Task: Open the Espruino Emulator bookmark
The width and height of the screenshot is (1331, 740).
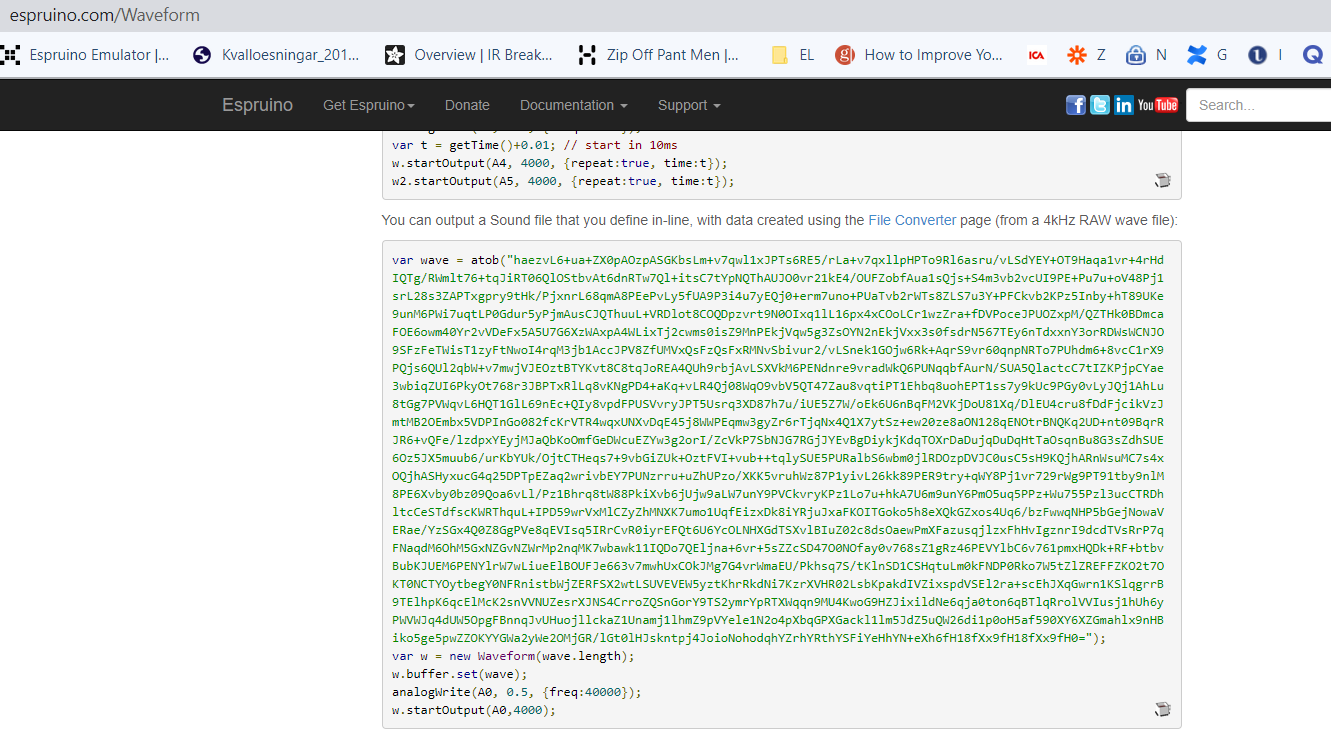Action: point(86,55)
